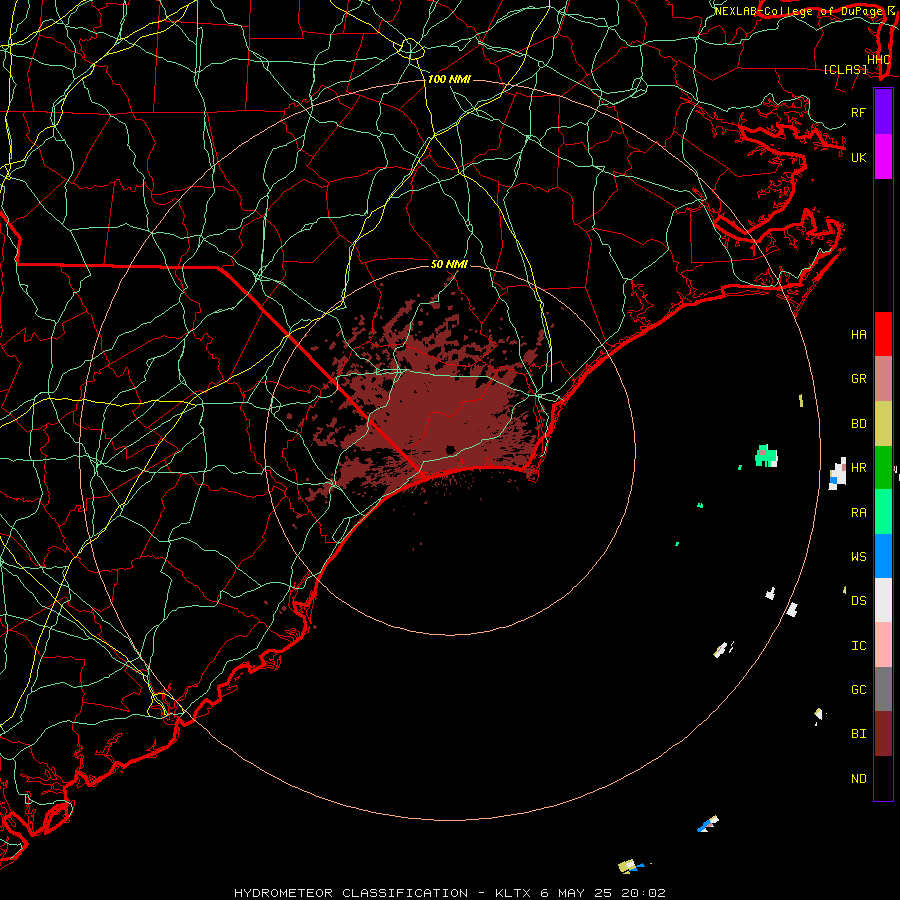Click the red HA legend swatch
Image resolution: width=900 pixels, height=900 pixels.
point(883,334)
